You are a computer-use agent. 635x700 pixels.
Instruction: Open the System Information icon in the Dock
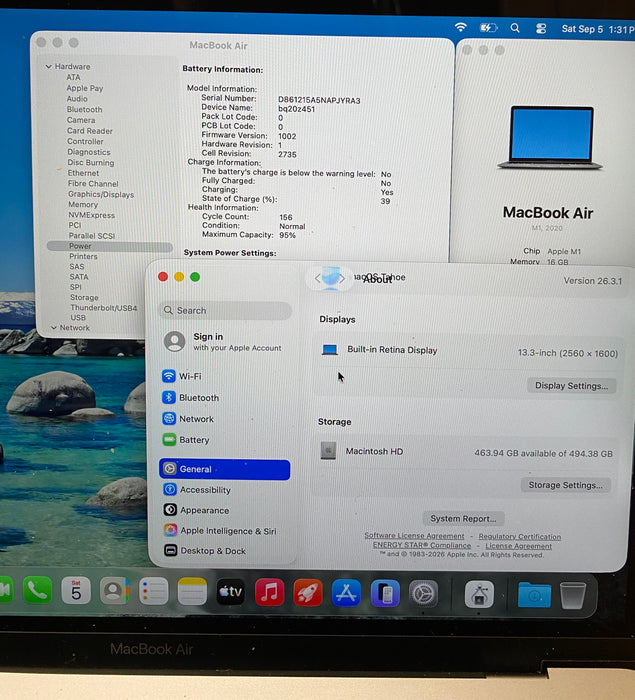point(479,595)
